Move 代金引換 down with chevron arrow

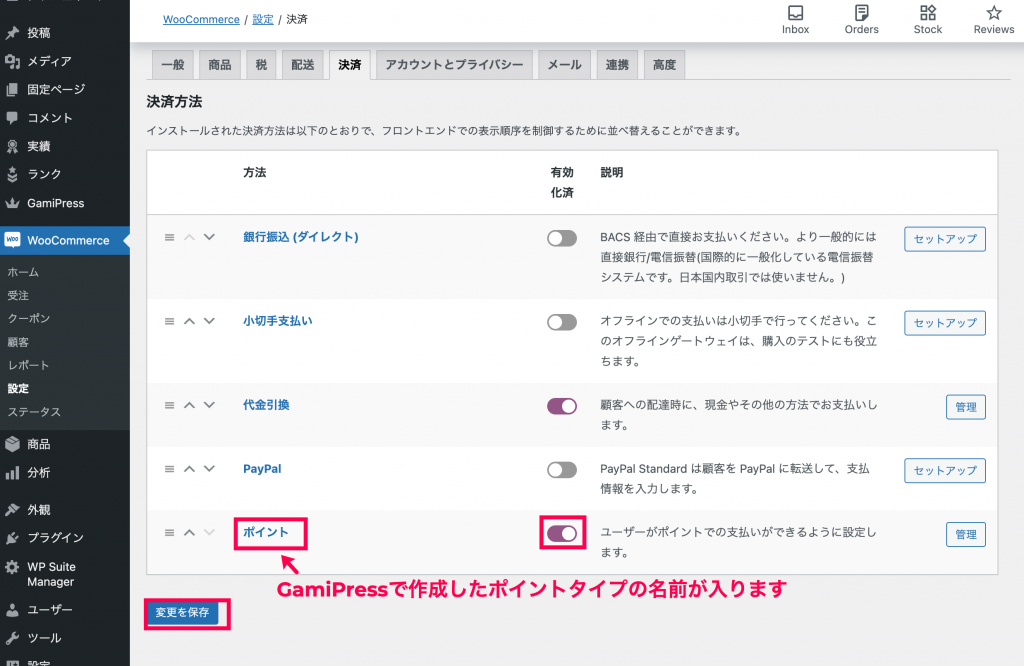(209, 405)
